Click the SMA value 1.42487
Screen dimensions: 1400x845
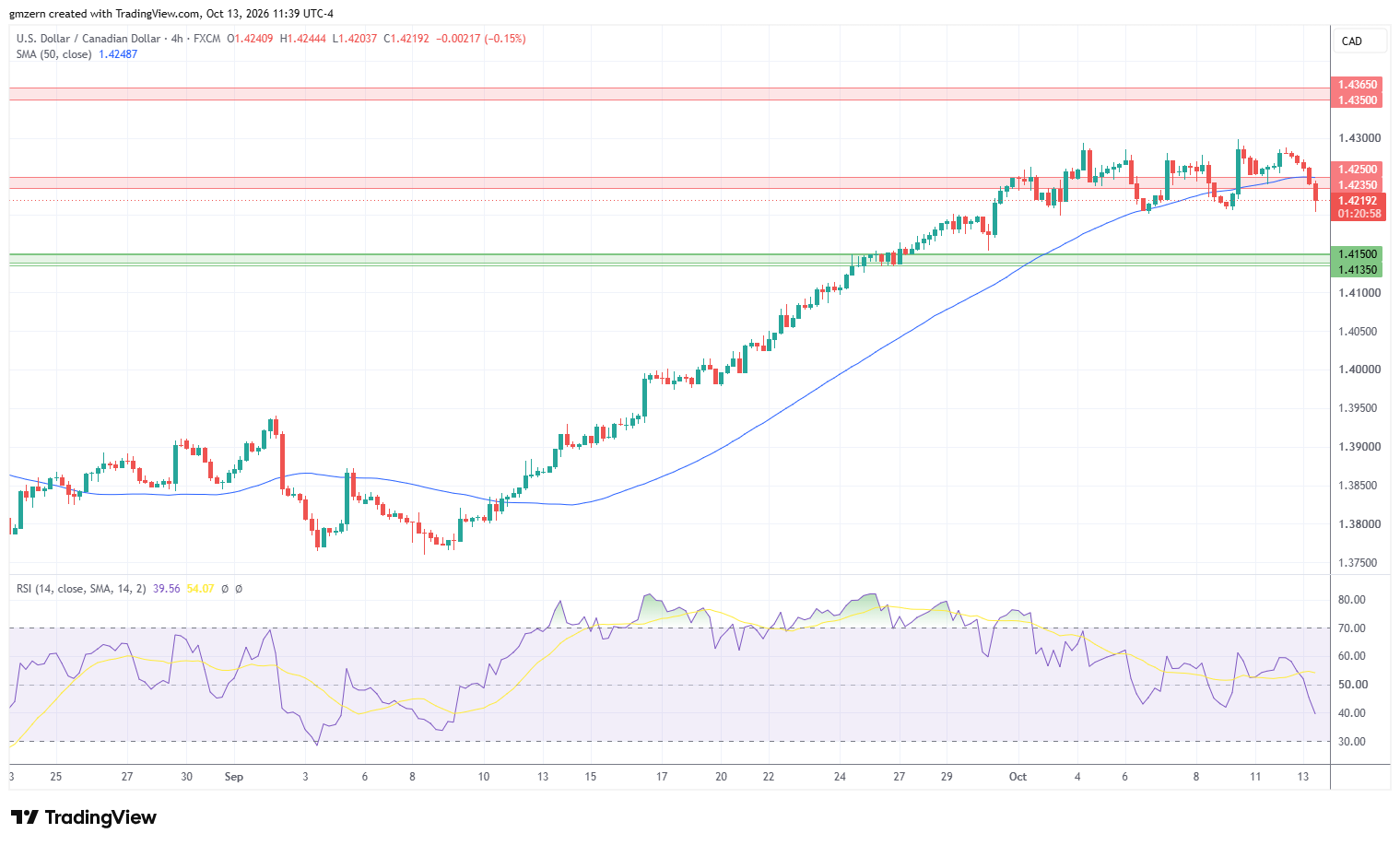pos(118,54)
